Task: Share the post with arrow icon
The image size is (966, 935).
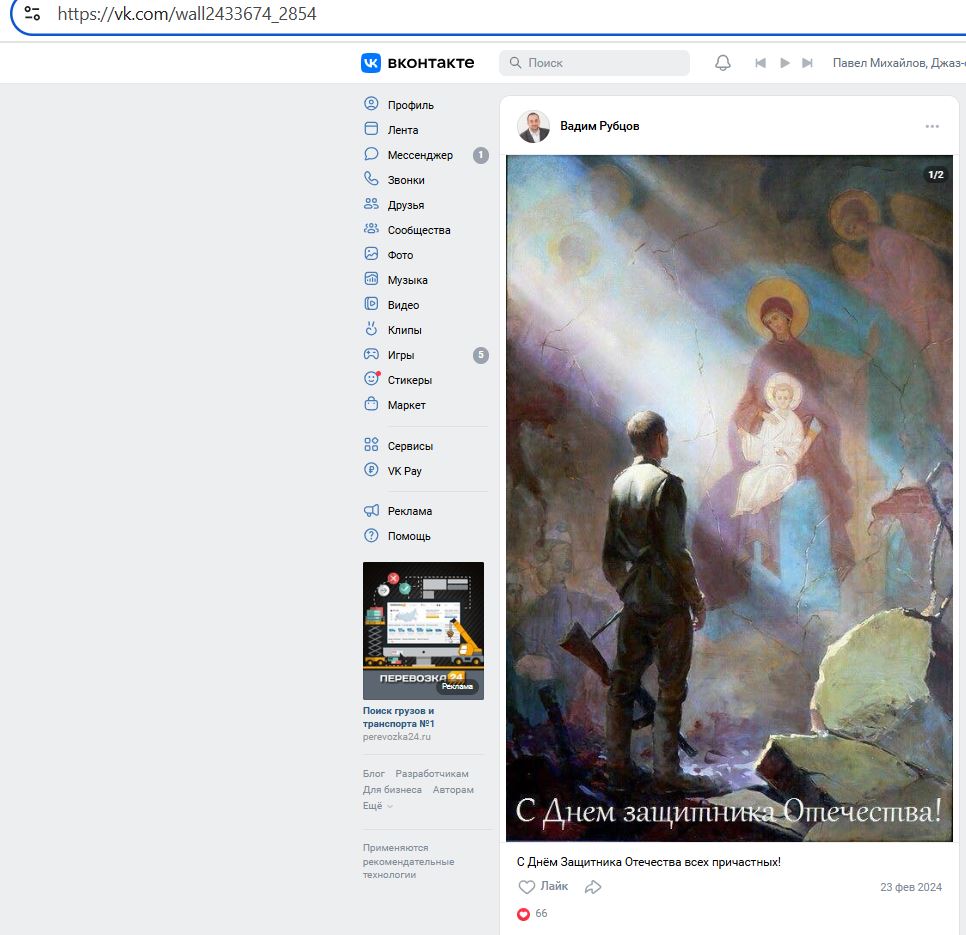Action: coord(593,887)
